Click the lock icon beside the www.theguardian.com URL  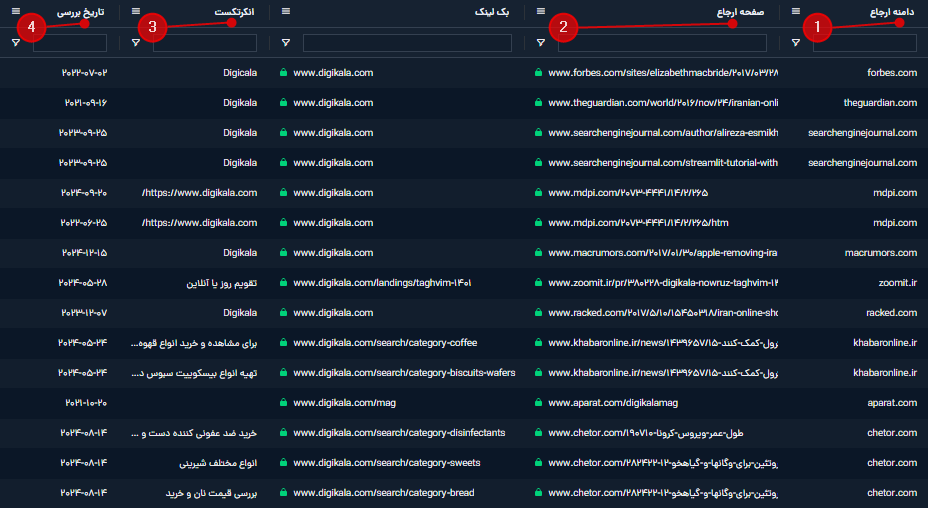(538, 102)
